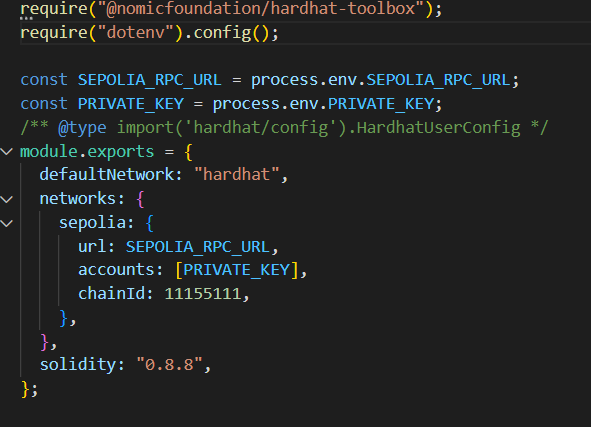The height and width of the screenshot is (427, 591).
Task: Click 'hardhat/config' inside the comment
Action: click(x=264, y=127)
